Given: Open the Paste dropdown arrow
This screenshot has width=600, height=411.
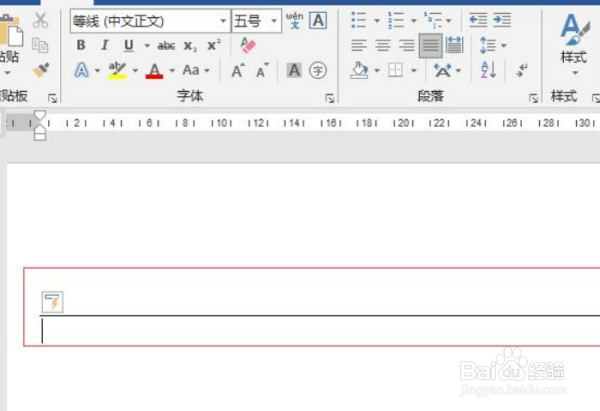Looking at the screenshot, I should point(7,73).
